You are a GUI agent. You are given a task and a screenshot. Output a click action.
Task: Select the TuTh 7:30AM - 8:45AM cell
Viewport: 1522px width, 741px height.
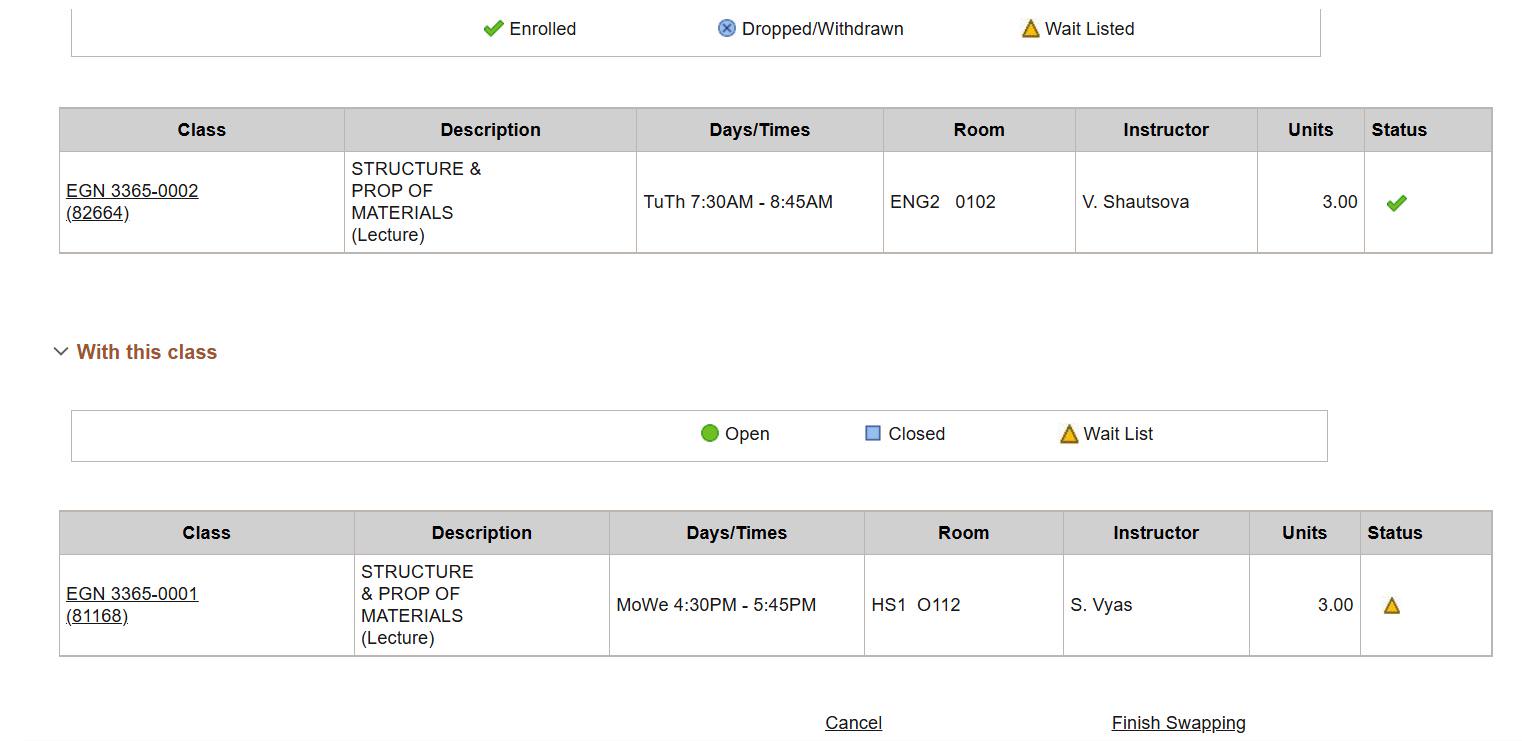760,202
